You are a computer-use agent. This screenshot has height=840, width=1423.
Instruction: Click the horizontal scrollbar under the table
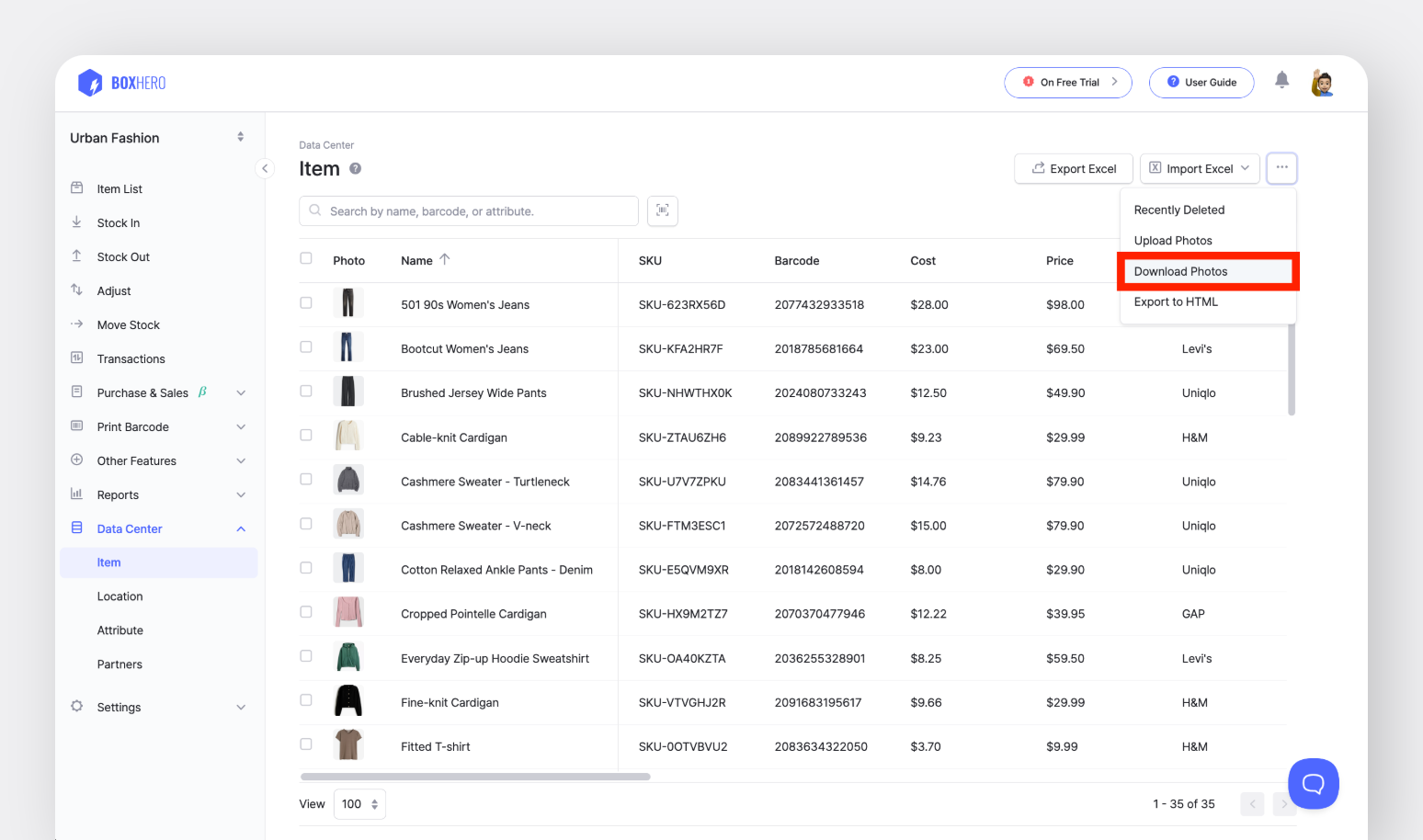click(475, 777)
